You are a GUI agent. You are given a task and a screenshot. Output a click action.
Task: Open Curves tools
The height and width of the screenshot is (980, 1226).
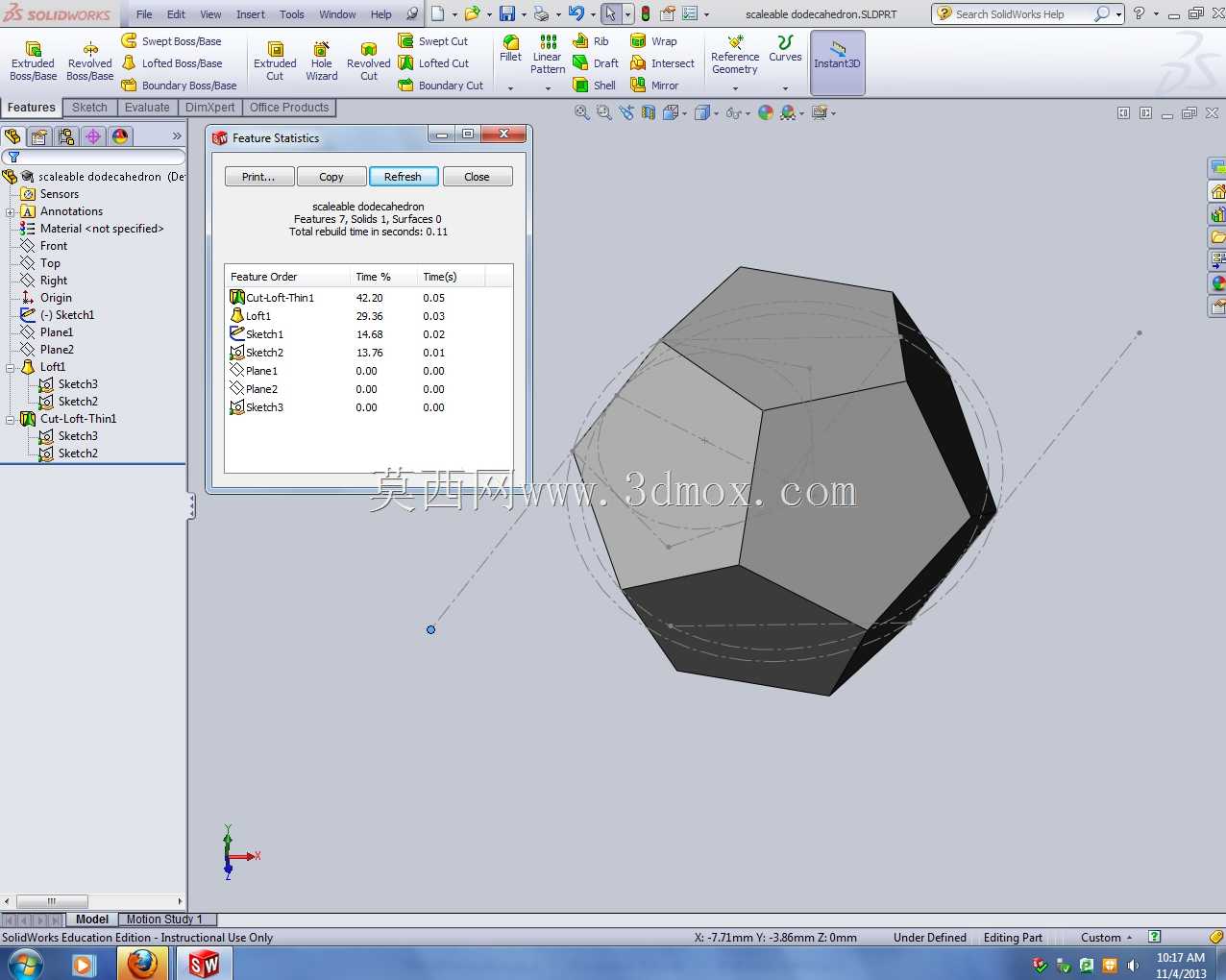click(785, 49)
